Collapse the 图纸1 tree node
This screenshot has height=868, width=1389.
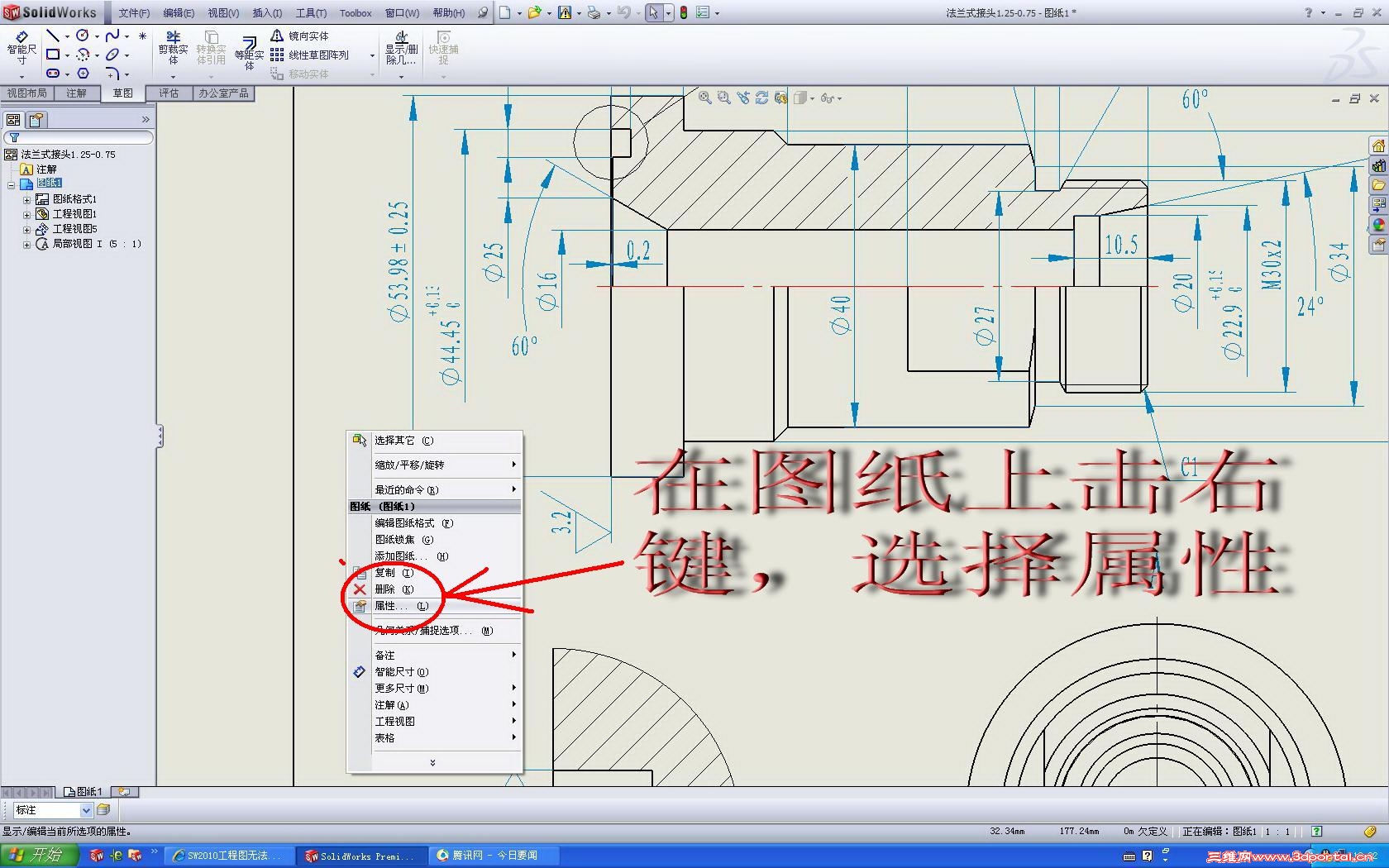tap(11, 184)
